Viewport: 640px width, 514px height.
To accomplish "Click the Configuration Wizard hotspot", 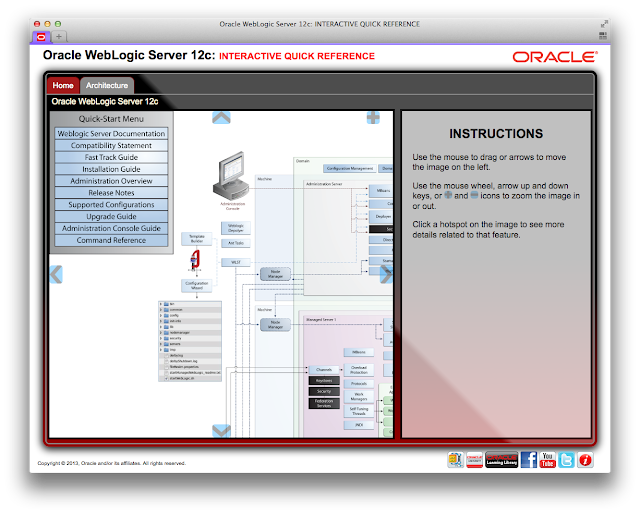I will point(197,285).
